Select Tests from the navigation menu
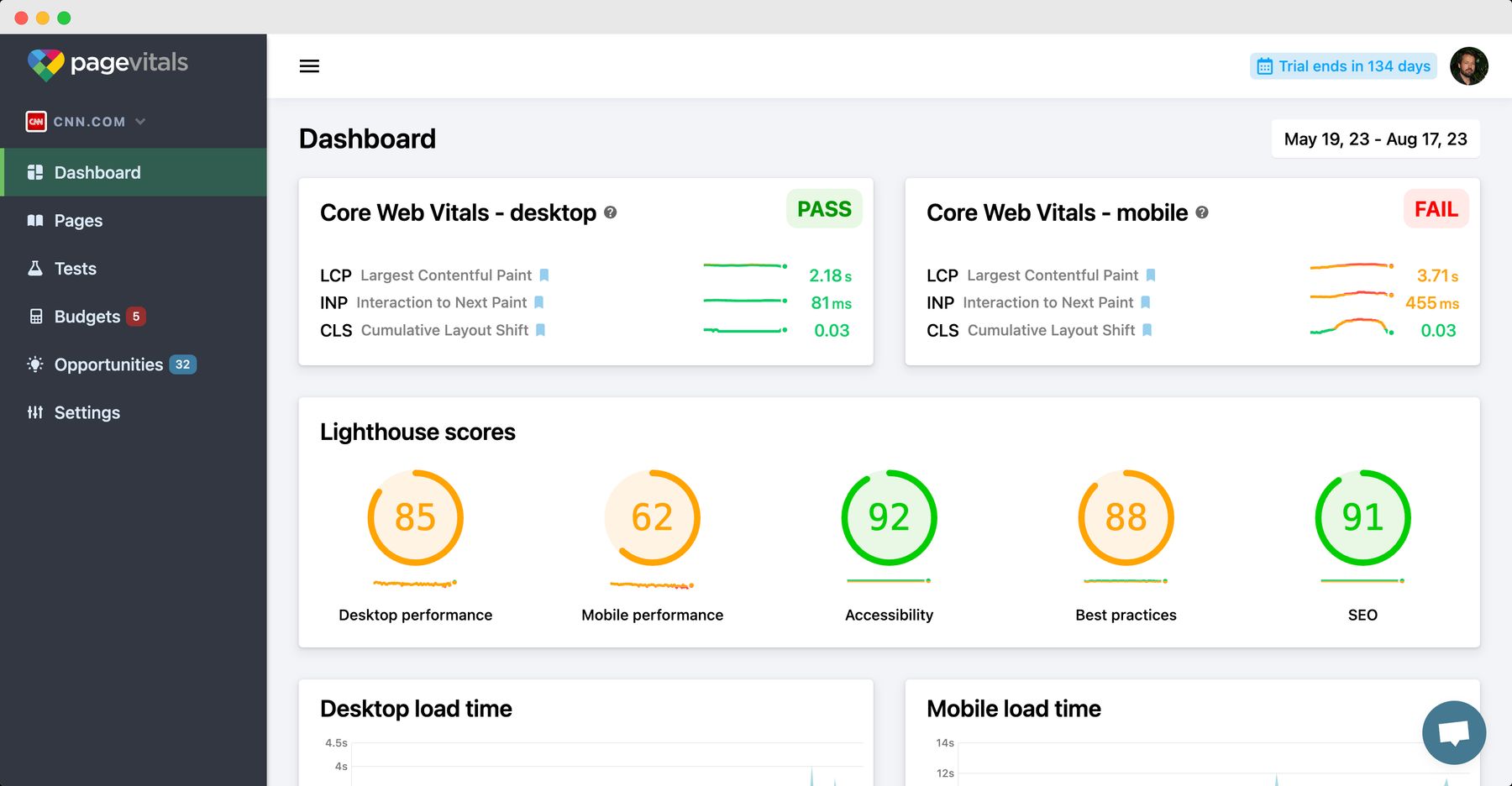The width and height of the screenshot is (1512, 786). tap(76, 268)
